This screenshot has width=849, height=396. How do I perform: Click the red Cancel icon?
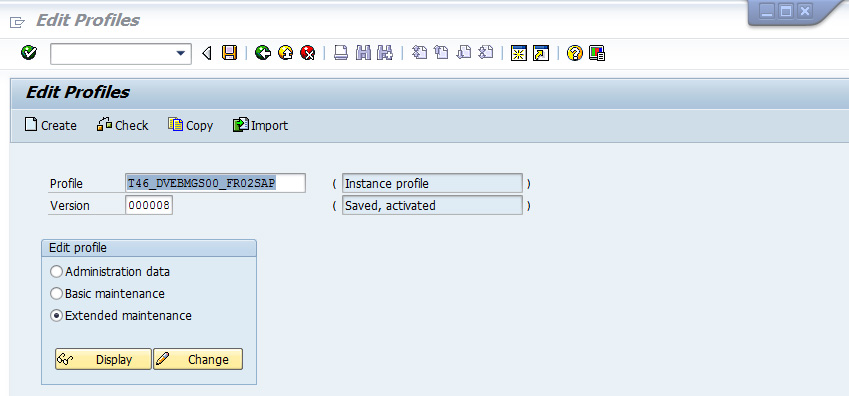pyautogui.click(x=308, y=53)
